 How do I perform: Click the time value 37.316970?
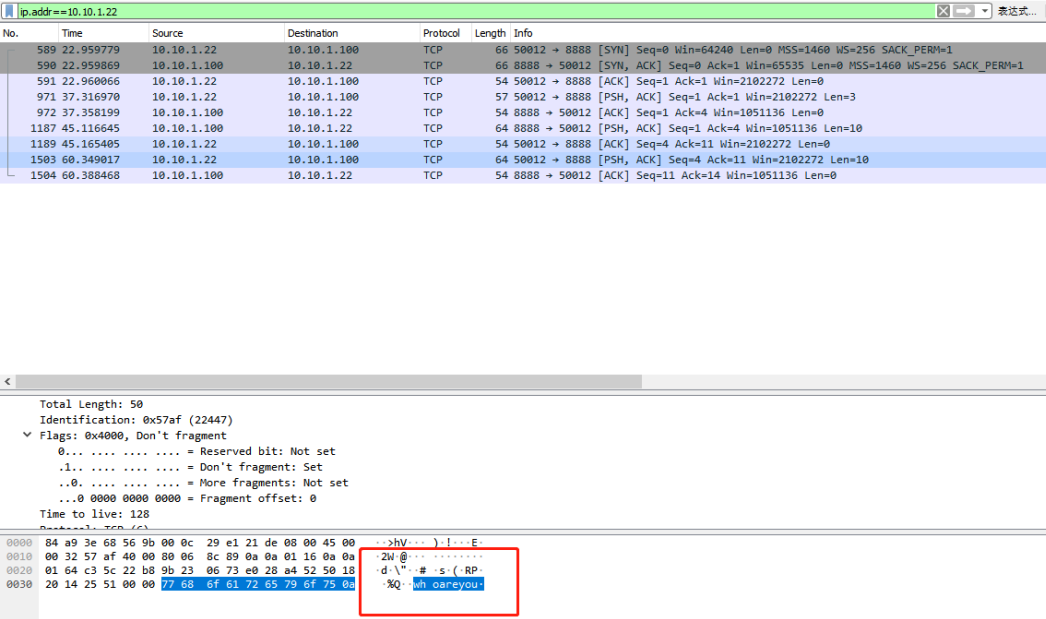91,97
